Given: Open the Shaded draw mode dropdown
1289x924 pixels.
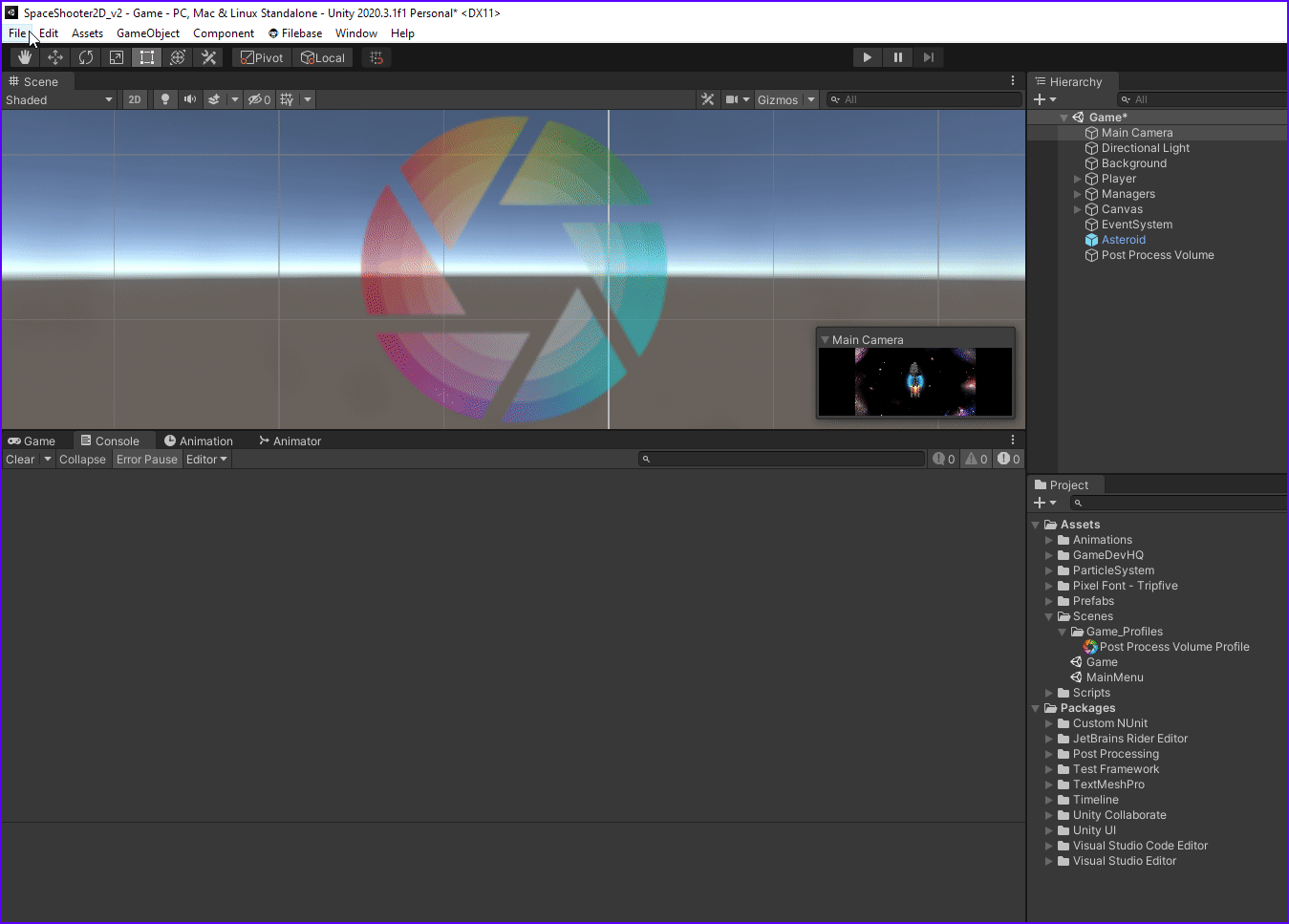Looking at the screenshot, I should point(59,99).
